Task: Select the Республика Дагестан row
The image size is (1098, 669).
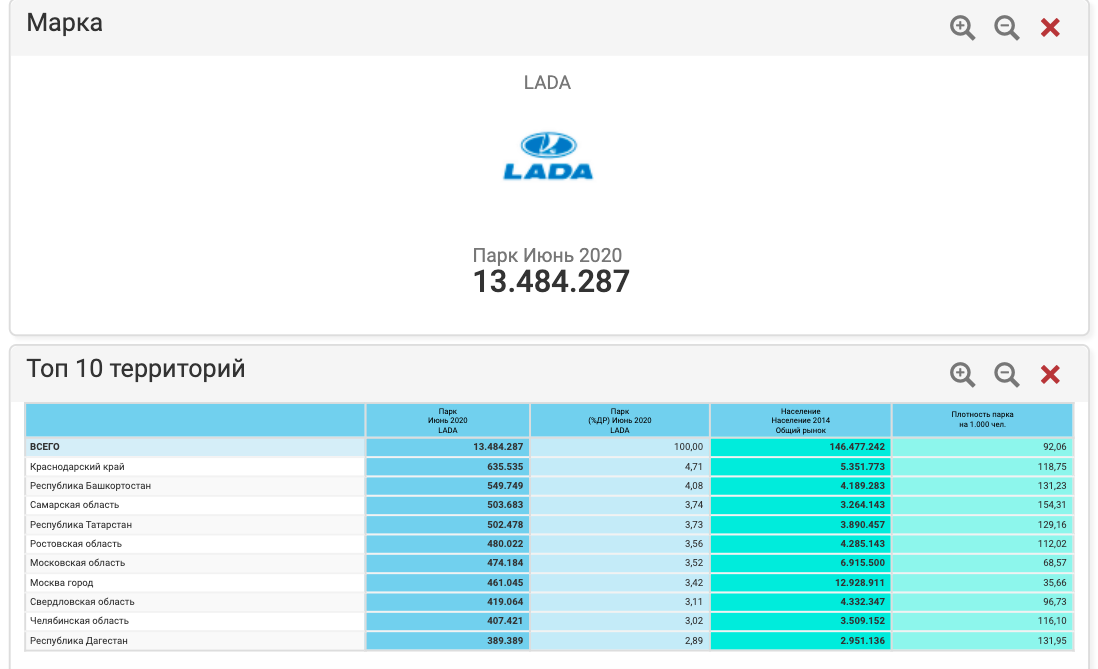Action: 79,640
